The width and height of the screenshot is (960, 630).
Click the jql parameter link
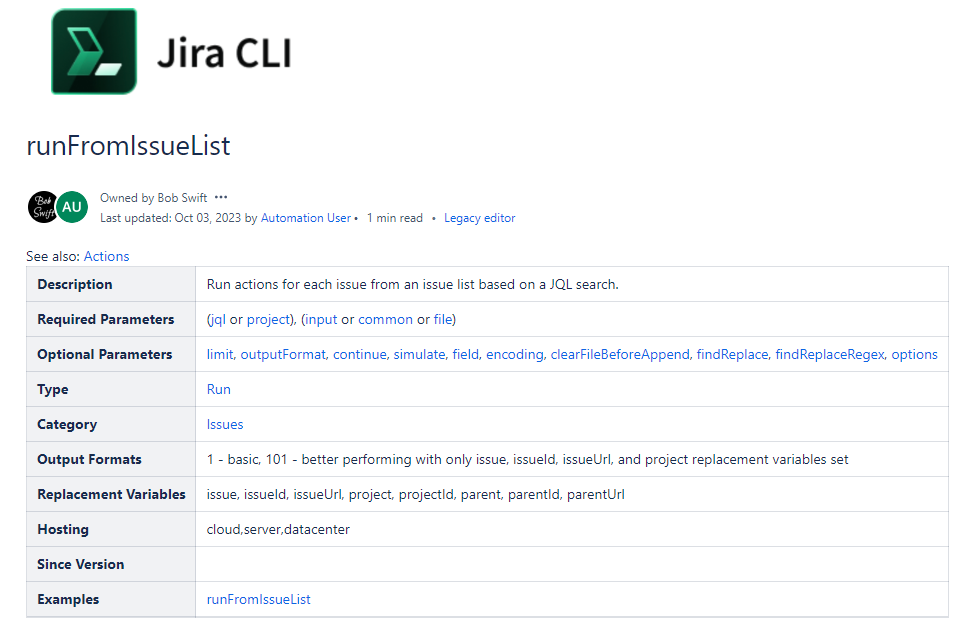217,320
